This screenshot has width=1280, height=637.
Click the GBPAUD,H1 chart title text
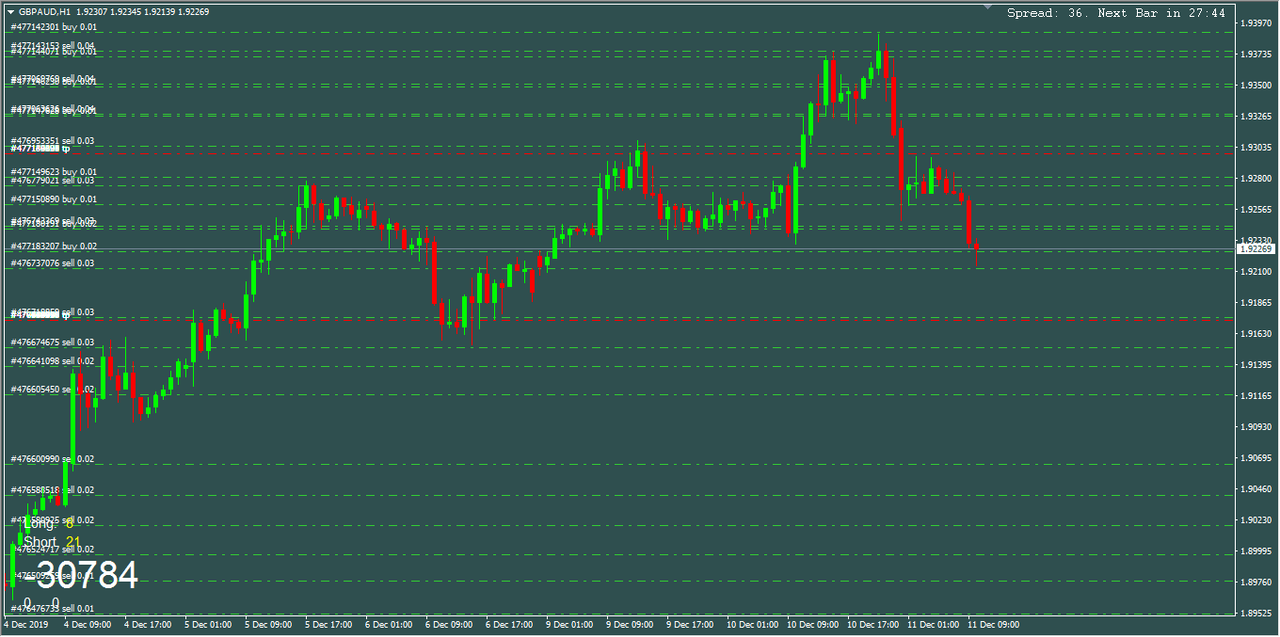44,12
